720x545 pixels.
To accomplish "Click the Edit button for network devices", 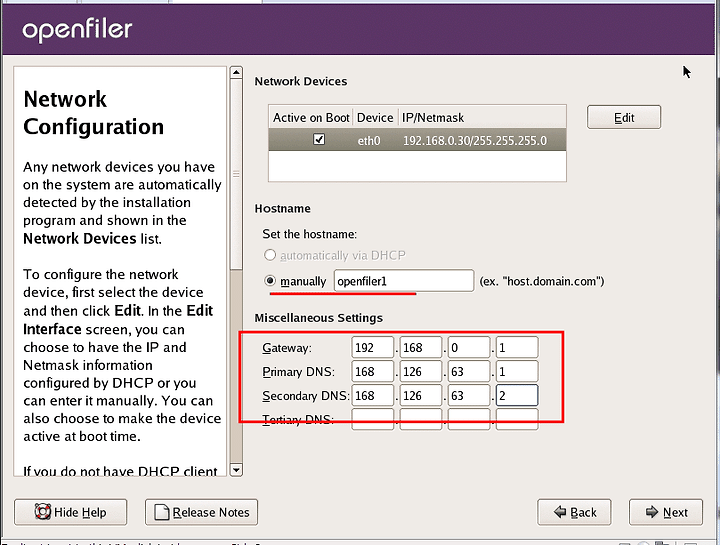I will 624,117.
